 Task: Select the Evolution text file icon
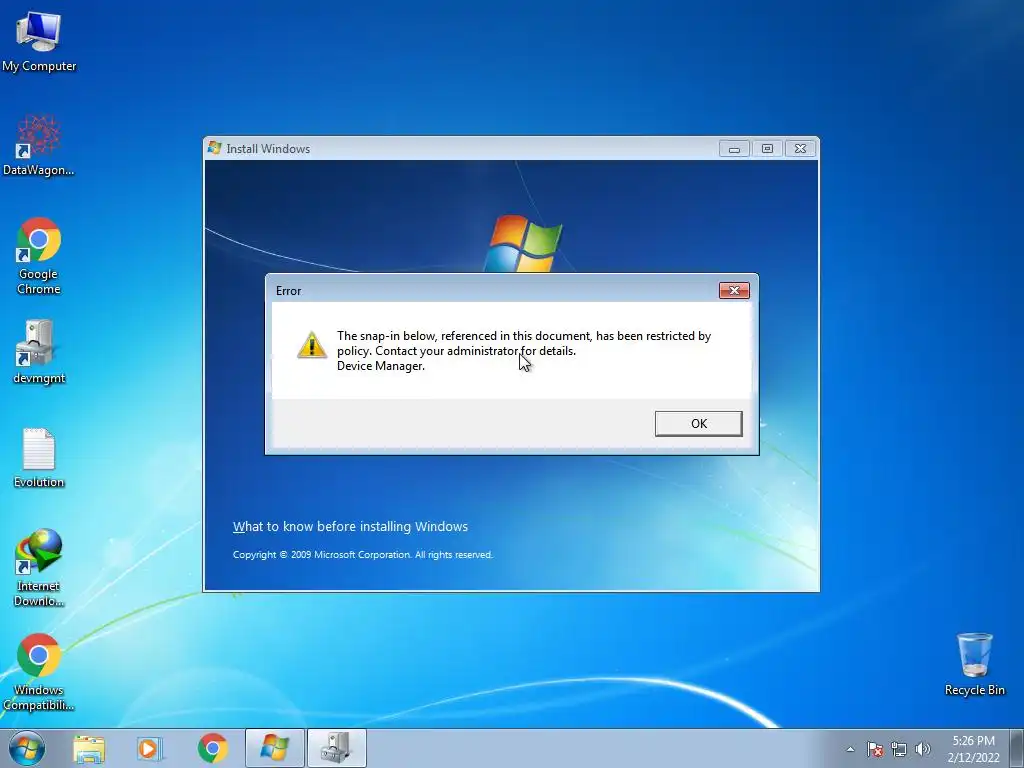tap(39, 458)
